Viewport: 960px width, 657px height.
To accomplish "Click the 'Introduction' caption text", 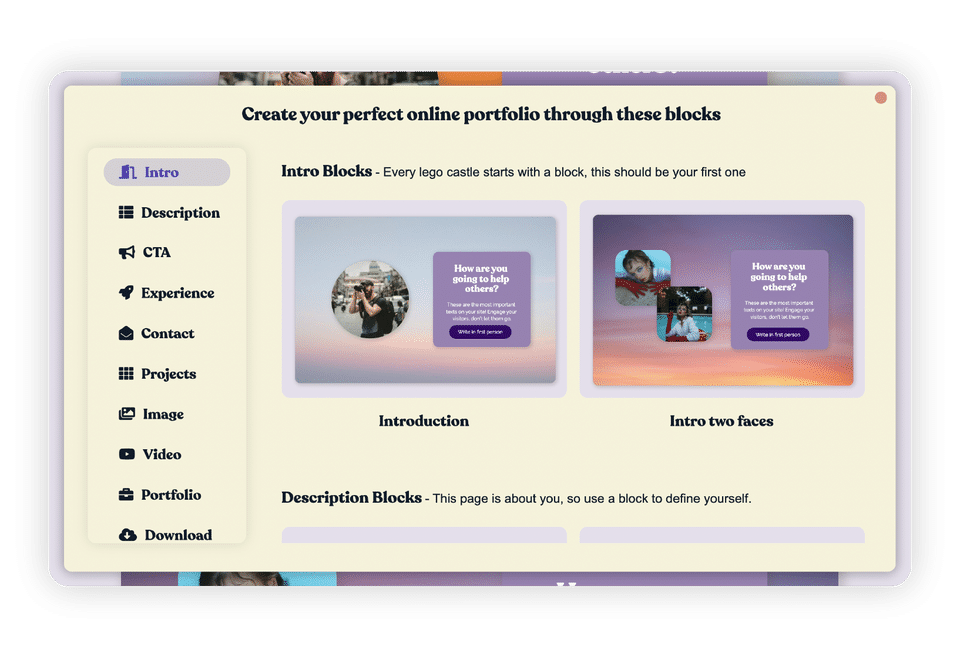I will [x=424, y=421].
